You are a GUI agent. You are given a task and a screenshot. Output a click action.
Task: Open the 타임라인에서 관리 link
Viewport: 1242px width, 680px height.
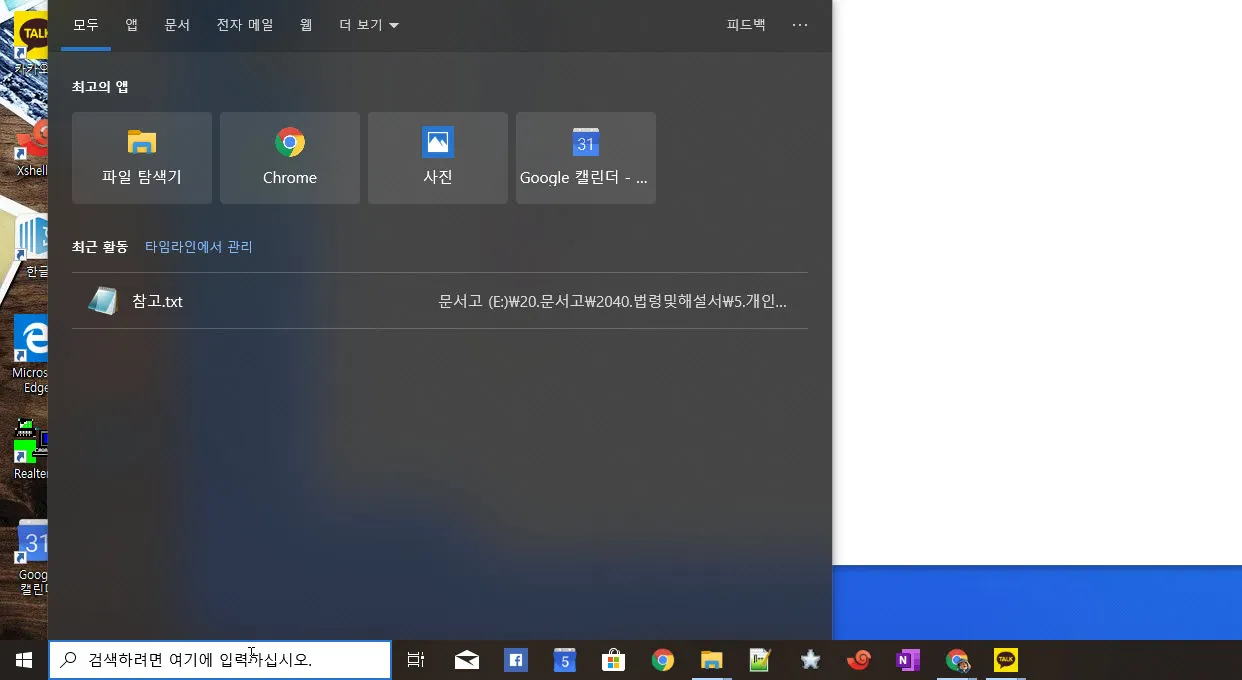(x=199, y=246)
